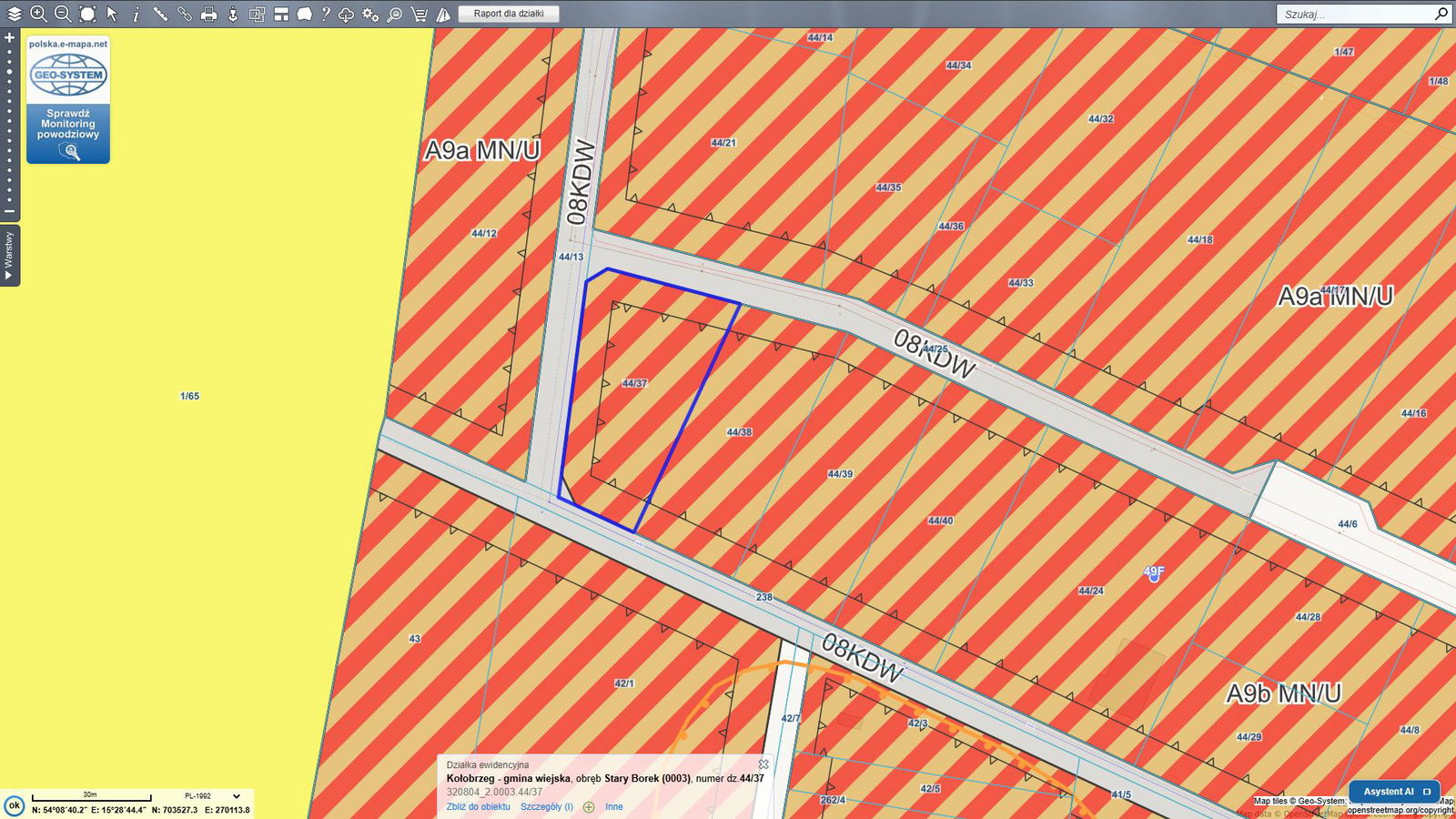Follow the Zbliż do obiektu link
The width and height of the screenshot is (1456, 819).
point(478,807)
